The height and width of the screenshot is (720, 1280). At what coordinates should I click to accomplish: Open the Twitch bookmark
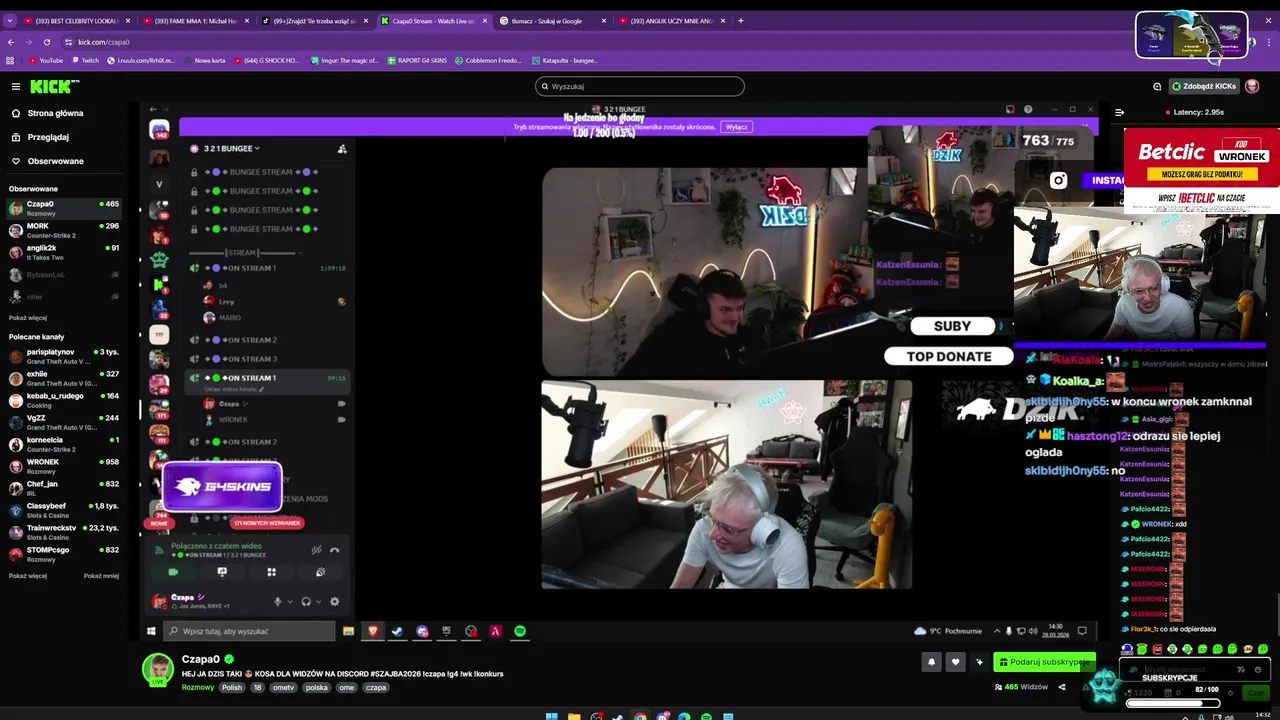85,60
